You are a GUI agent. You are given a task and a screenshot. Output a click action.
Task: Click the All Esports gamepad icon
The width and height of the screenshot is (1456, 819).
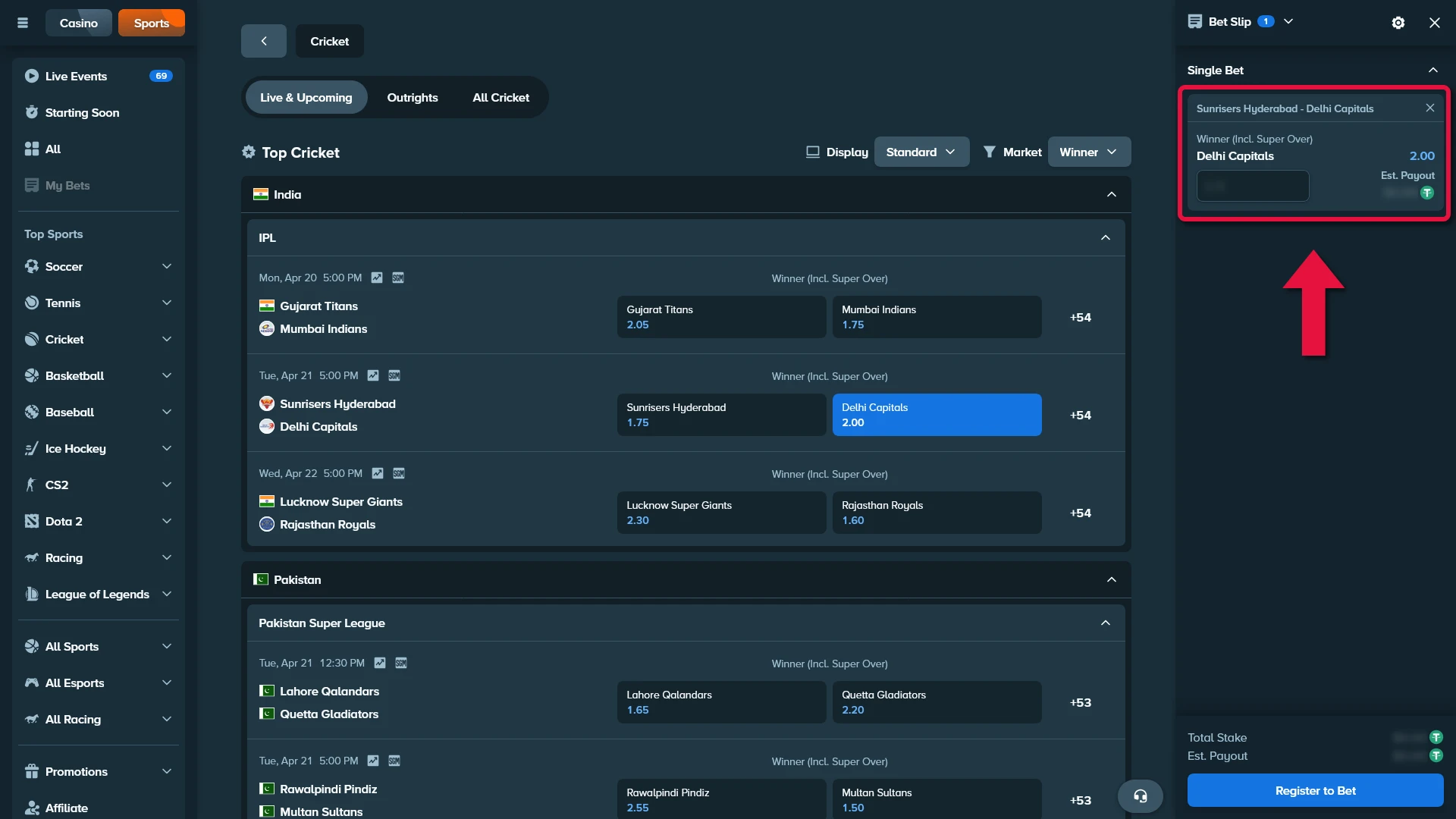pyautogui.click(x=32, y=682)
